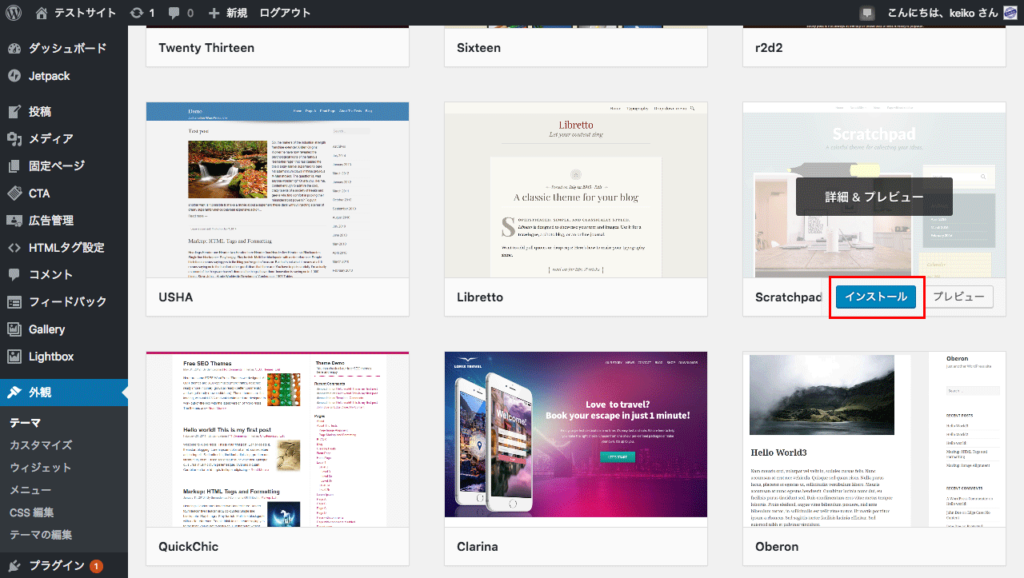Click the ダッシュボード dashboard icon
Viewport: 1024px width, 578px height.
tap(14, 48)
